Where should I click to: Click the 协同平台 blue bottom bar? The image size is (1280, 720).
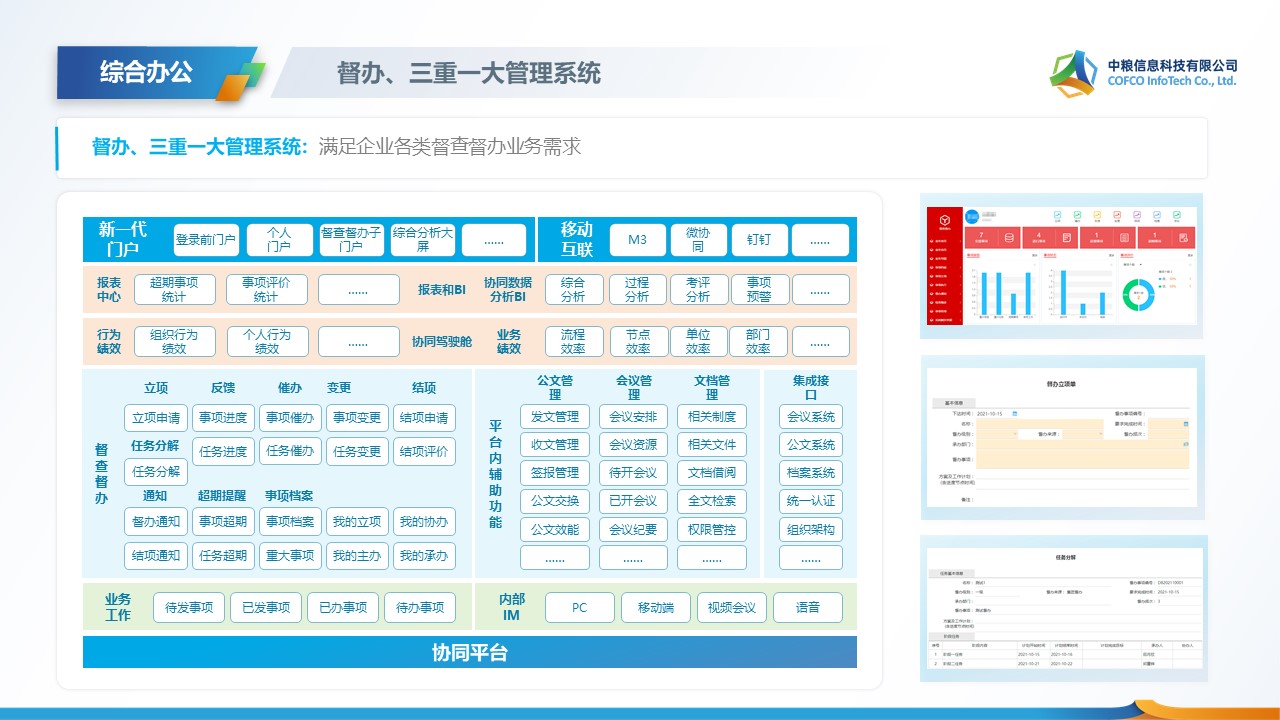tap(470, 652)
